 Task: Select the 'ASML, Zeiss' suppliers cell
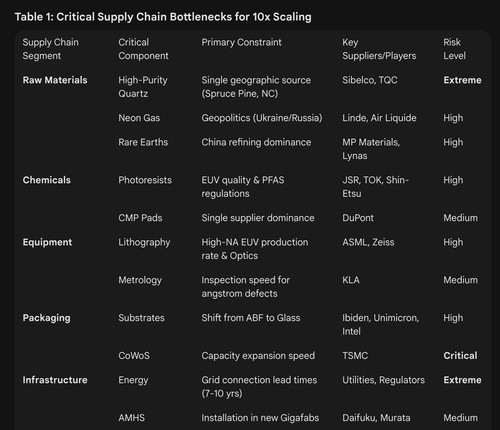[x=368, y=242]
